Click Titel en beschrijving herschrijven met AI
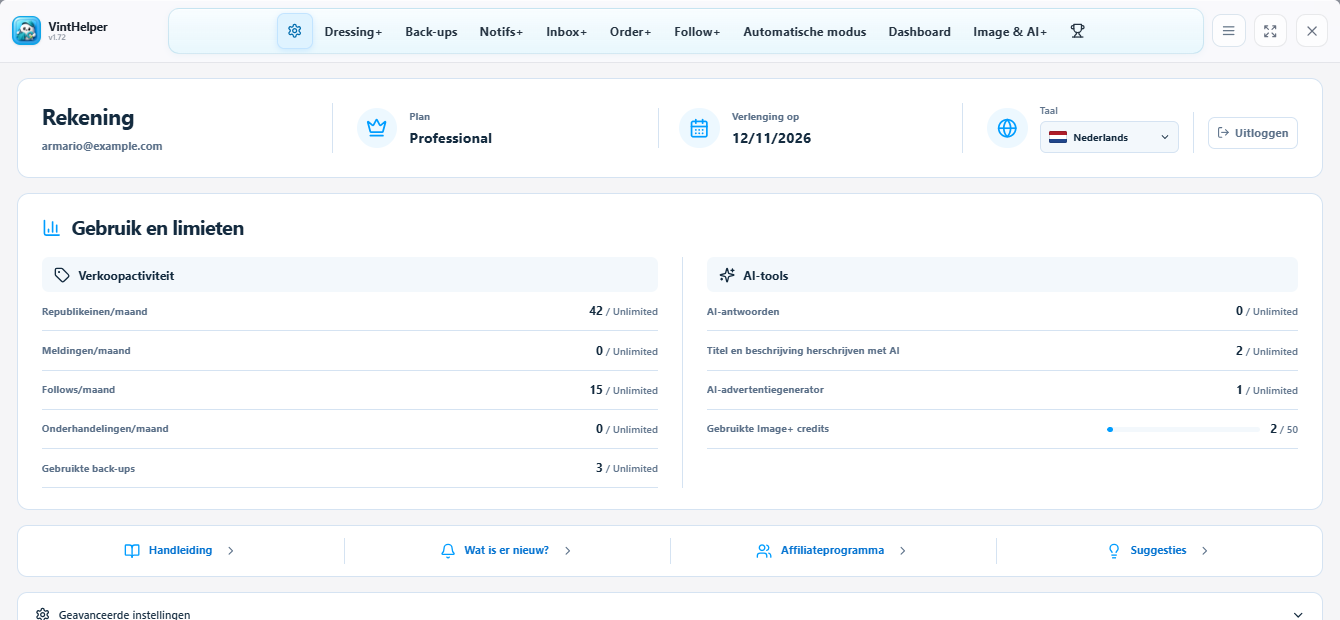The image size is (1340, 620). tap(803, 351)
